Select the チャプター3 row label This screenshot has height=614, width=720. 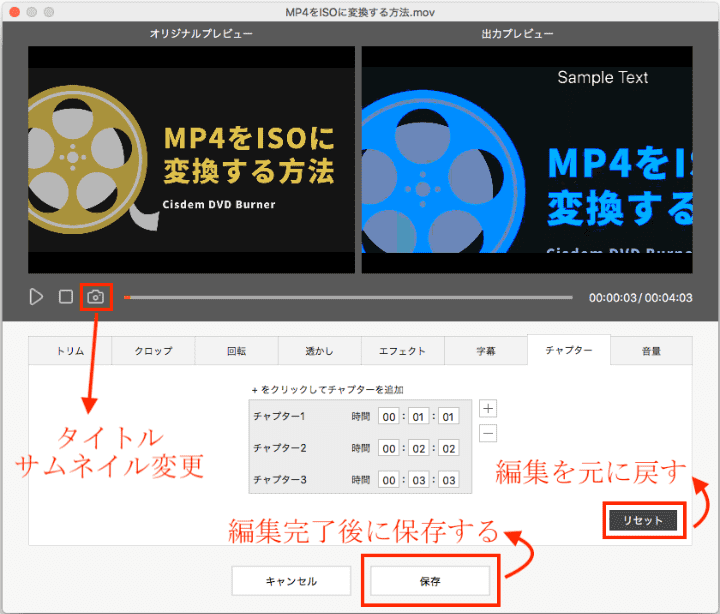(x=280, y=479)
